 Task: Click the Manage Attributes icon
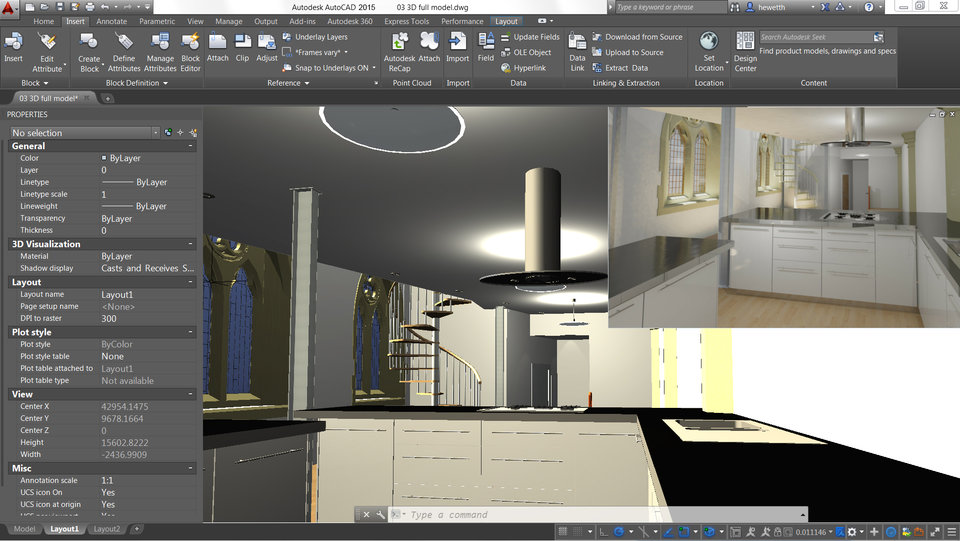click(160, 43)
